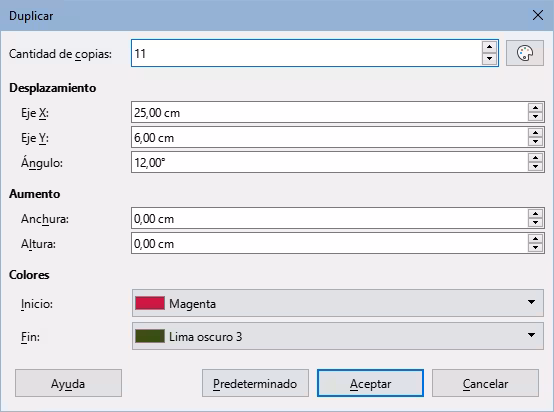
Task: Open help with the Ayuda button
Action: 68,383
